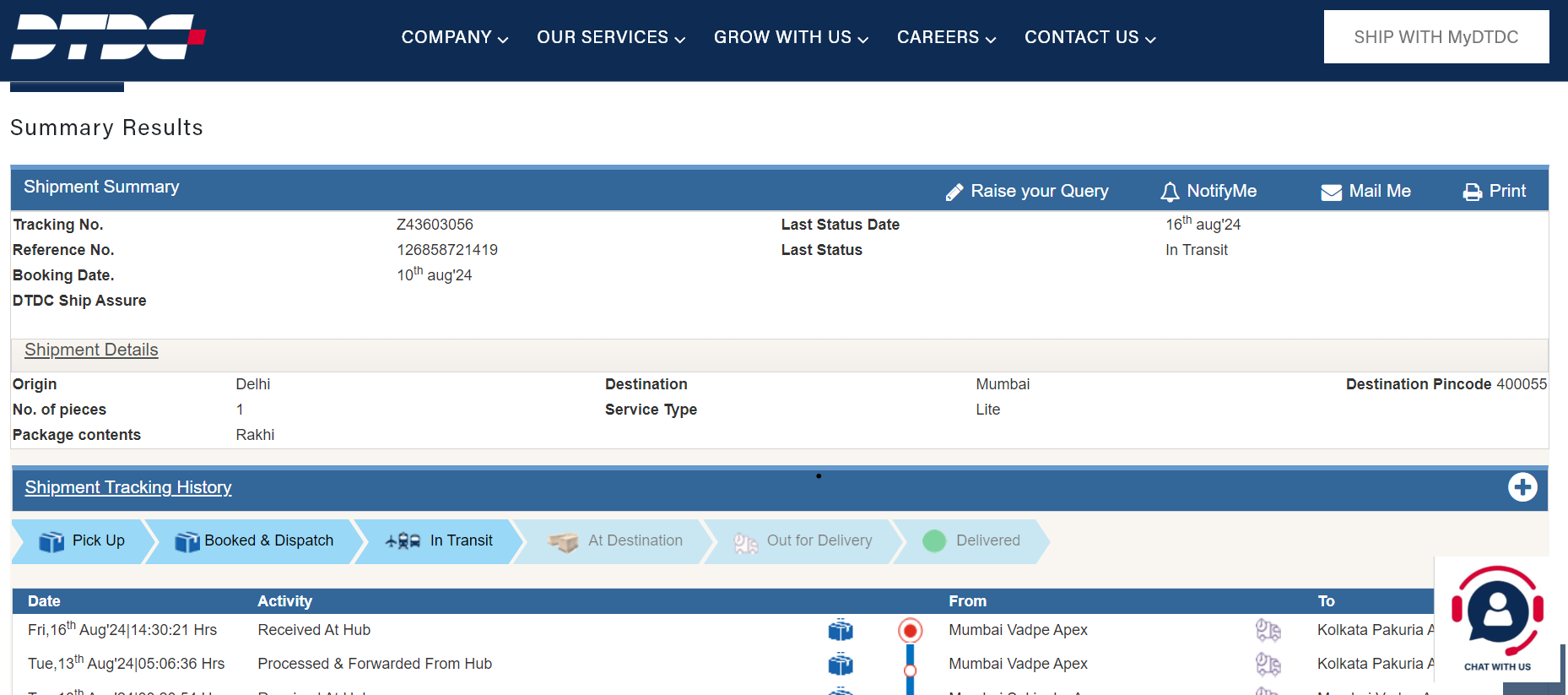Screen dimensions: 1568x695
Task: Open the CAREERS dropdown menu
Action: pos(946,37)
